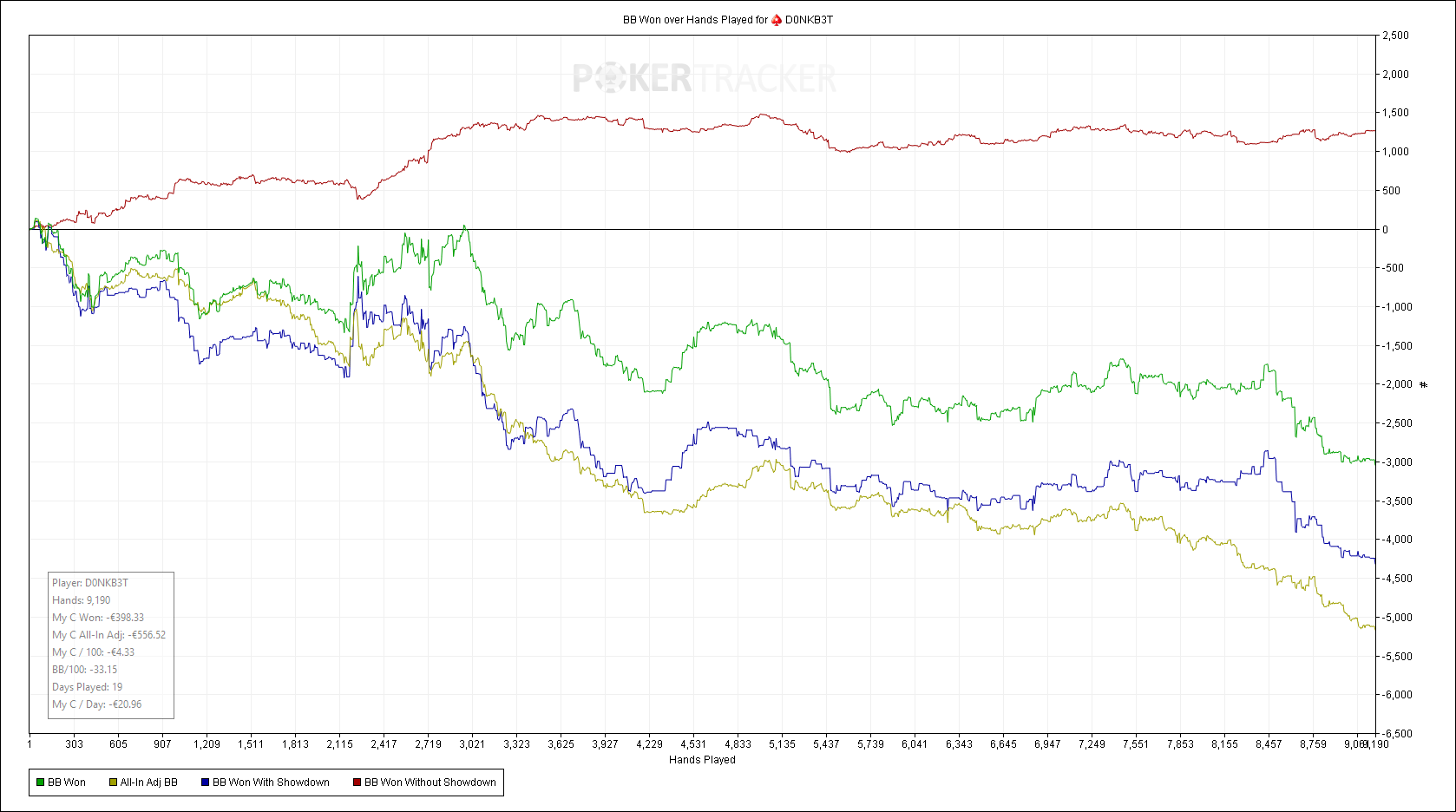The image size is (1456, 812).
Task: Select the 'BB Won Without Showdown' legend label
Action: coord(430,783)
